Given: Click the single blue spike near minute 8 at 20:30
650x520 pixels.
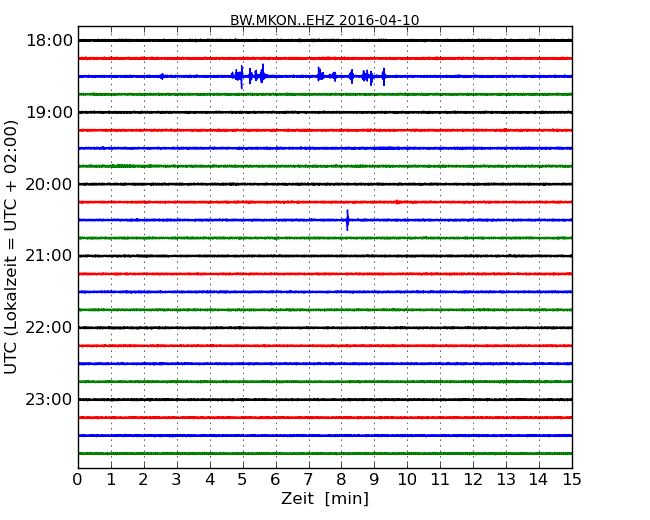Looking at the screenshot, I should click(x=347, y=220).
